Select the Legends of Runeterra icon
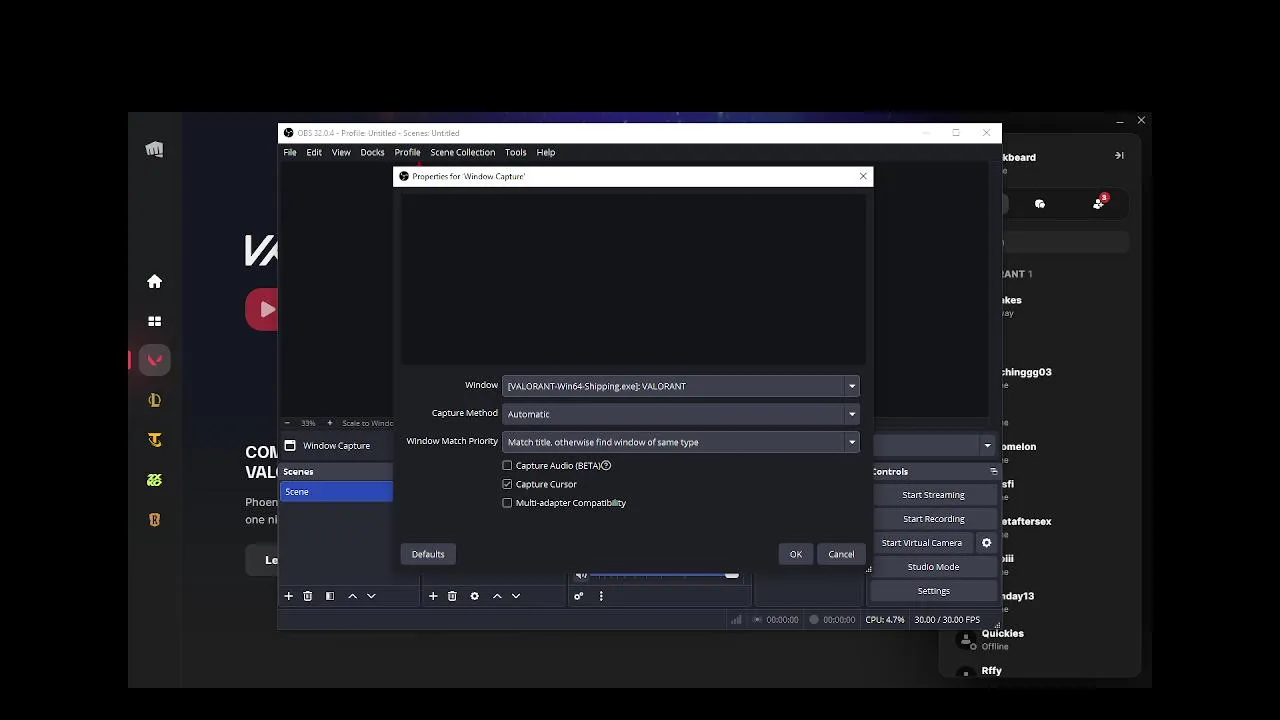1280x720 pixels. [154, 519]
